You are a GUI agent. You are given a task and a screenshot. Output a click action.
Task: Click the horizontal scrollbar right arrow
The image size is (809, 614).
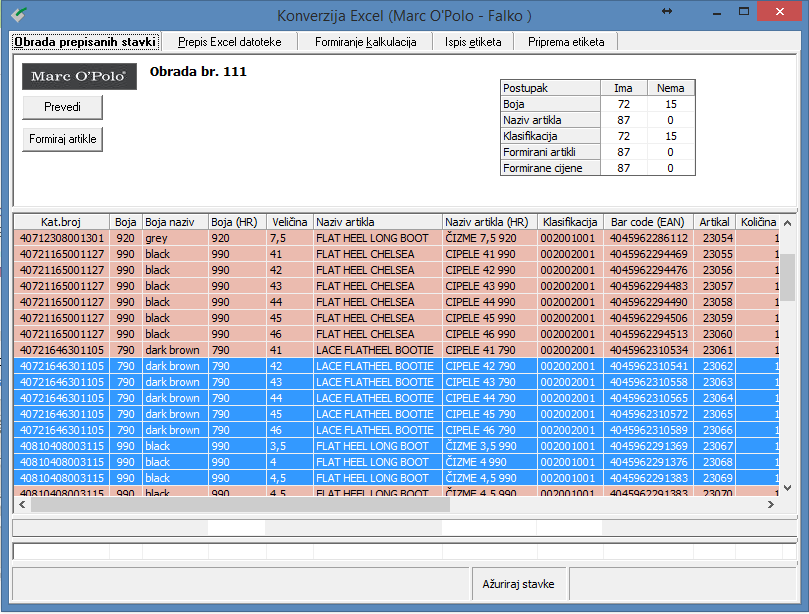click(x=771, y=505)
